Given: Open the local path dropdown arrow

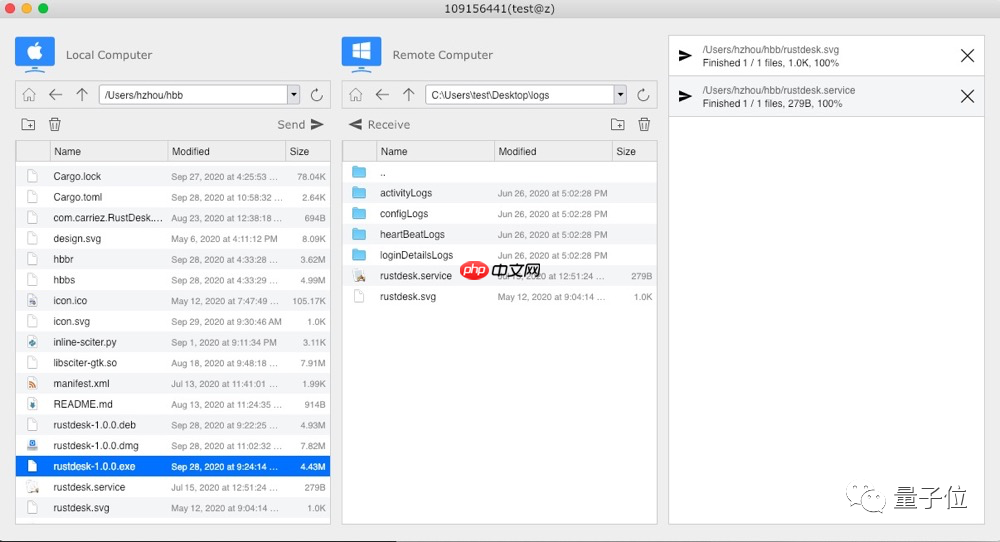Looking at the screenshot, I should coord(293,95).
